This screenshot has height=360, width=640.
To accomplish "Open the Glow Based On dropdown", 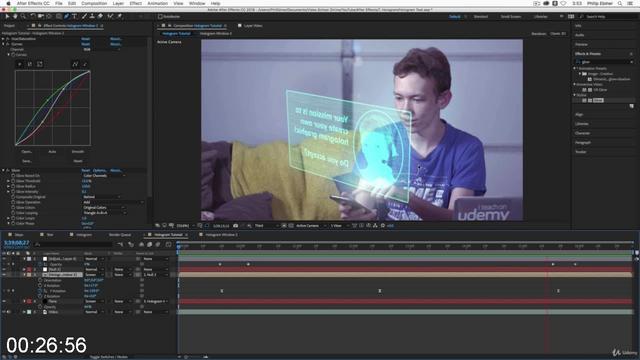I will tap(104, 176).
